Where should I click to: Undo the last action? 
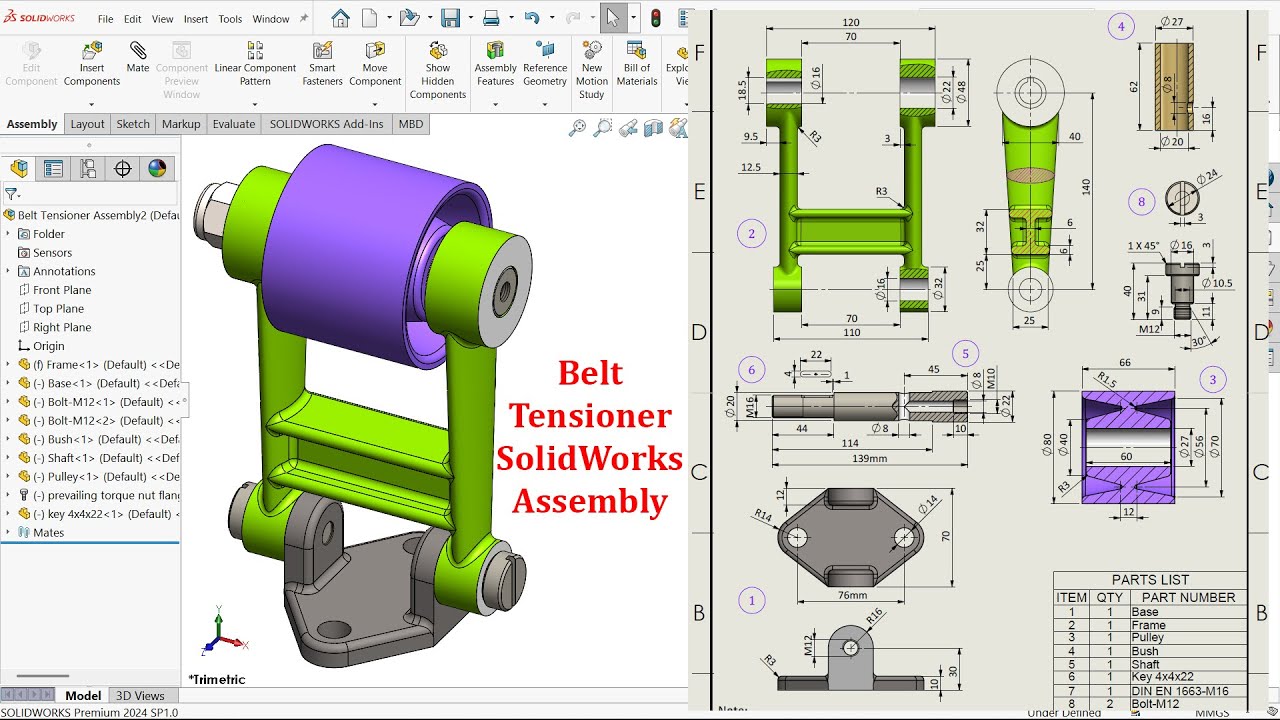click(x=531, y=18)
